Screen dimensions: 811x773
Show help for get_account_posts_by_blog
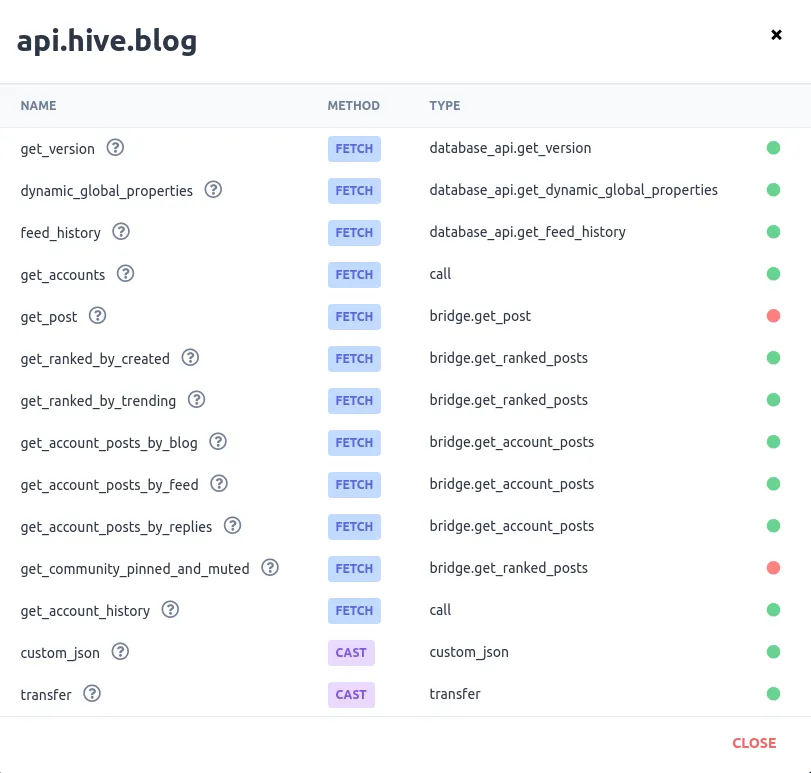[x=218, y=442]
